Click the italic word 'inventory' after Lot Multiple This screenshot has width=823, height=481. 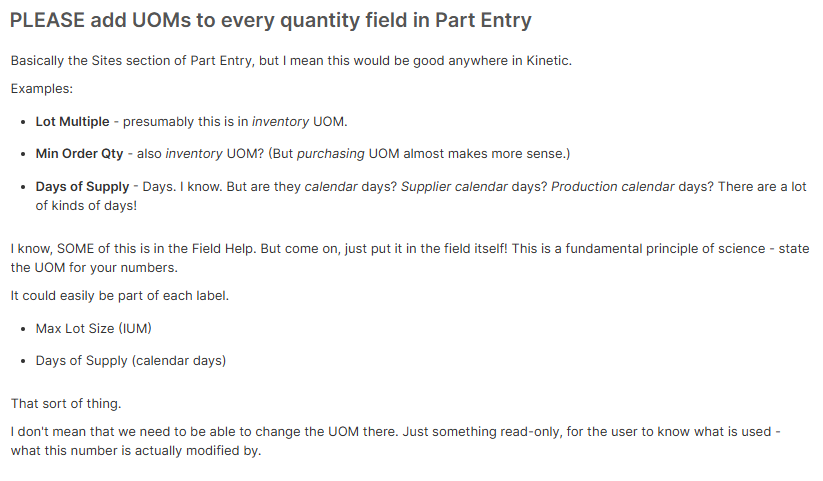pyautogui.click(x=280, y=122)
